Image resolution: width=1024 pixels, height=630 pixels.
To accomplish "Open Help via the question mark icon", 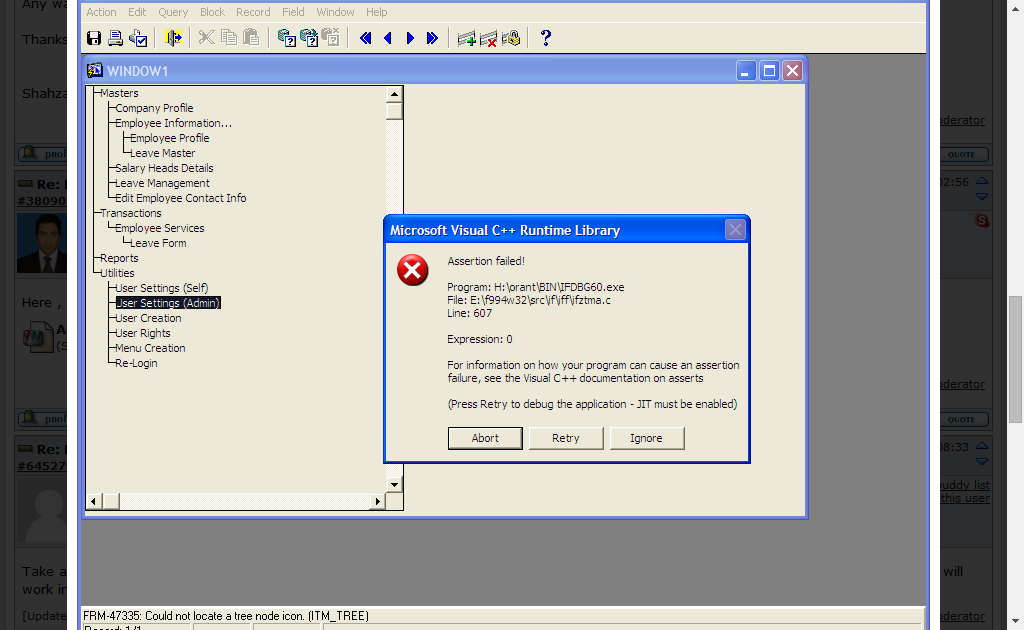I will point(545,38).
